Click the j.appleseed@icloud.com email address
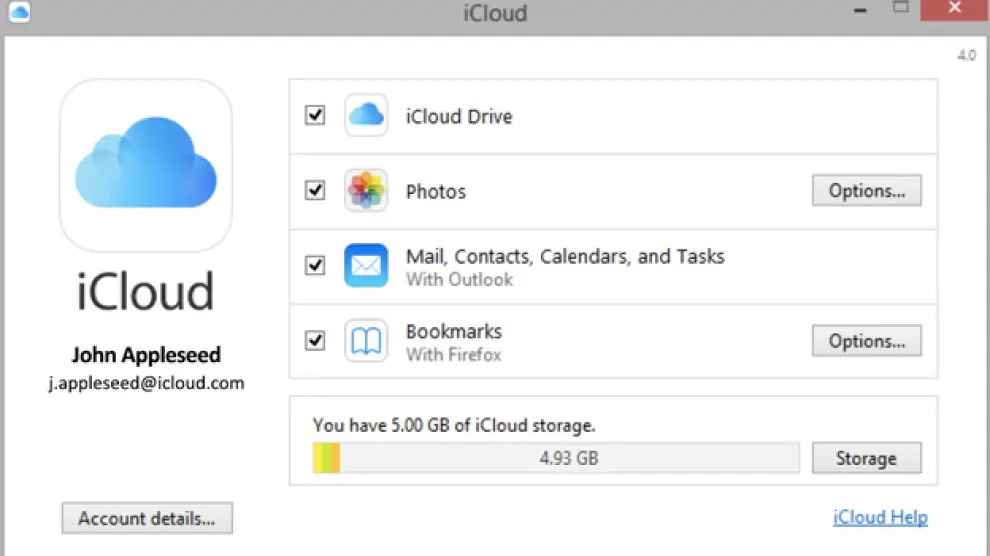The width and height of the screenshot is (990, 556). (x=146, y=383)
